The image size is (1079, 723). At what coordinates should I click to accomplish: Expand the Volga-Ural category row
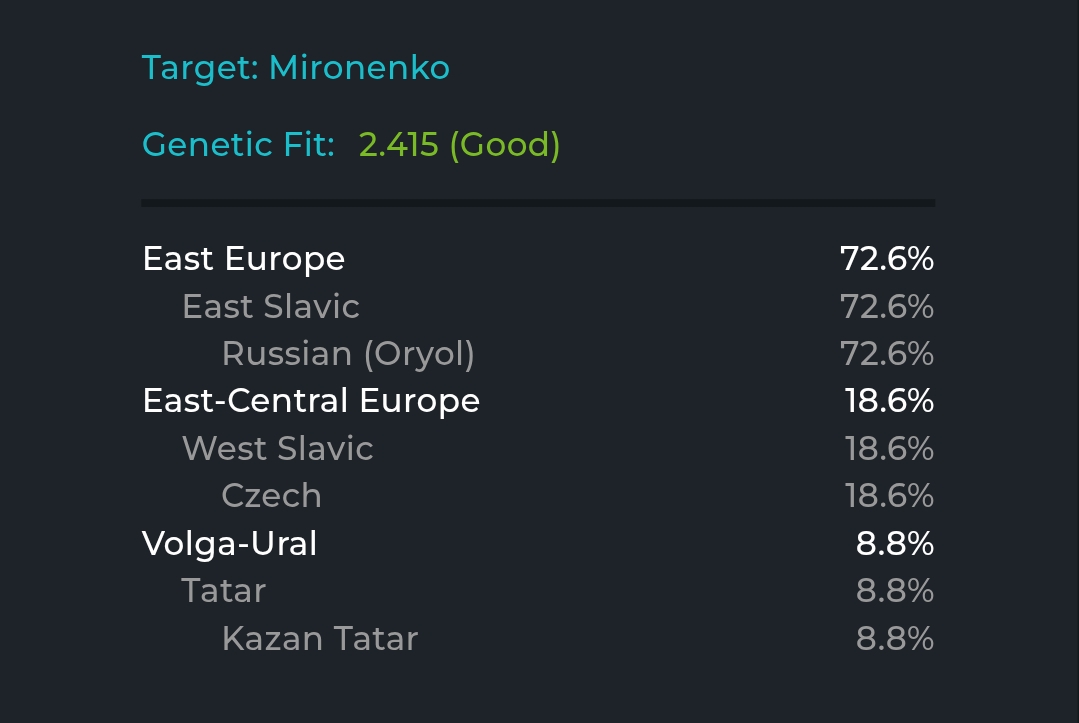tap(538, 543)
